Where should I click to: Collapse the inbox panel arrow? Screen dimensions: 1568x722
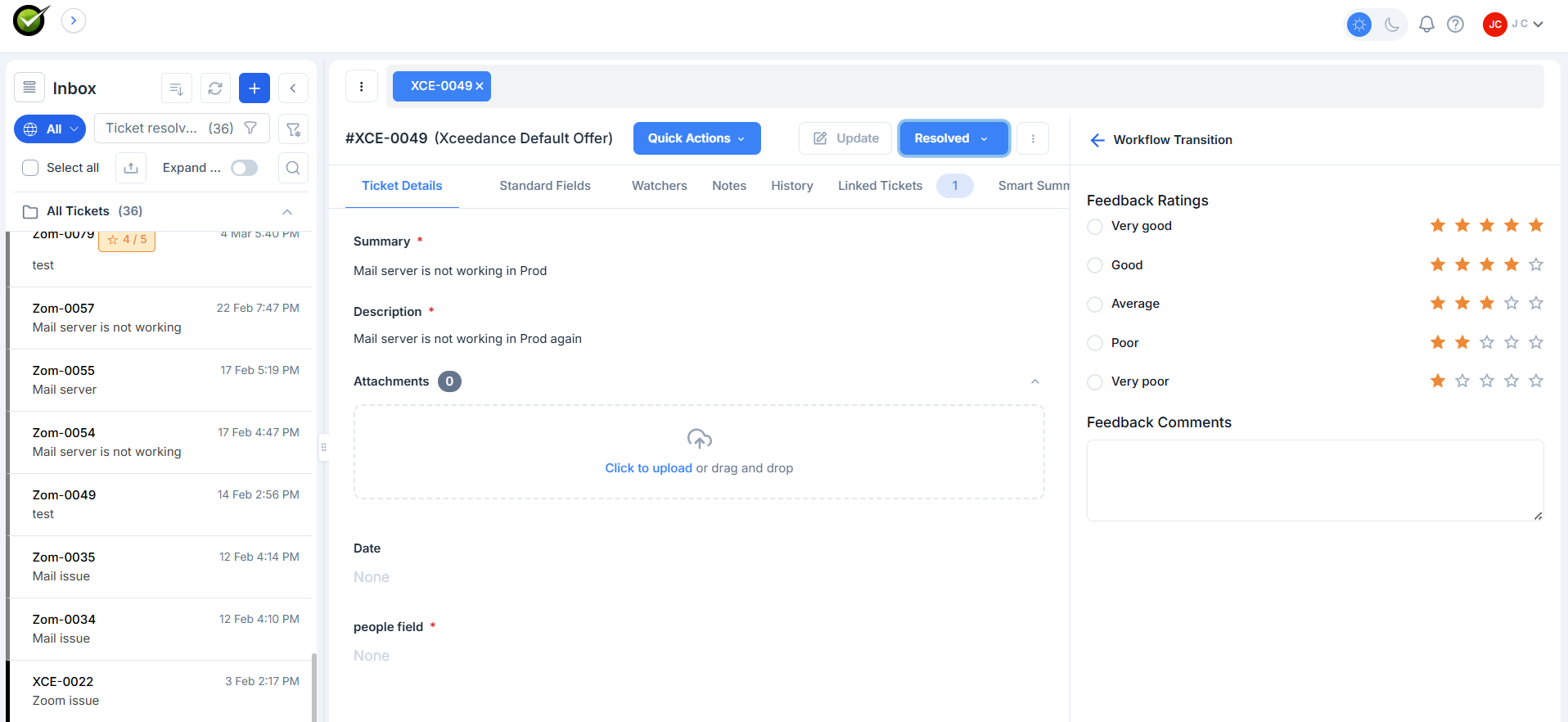point(293,88)
